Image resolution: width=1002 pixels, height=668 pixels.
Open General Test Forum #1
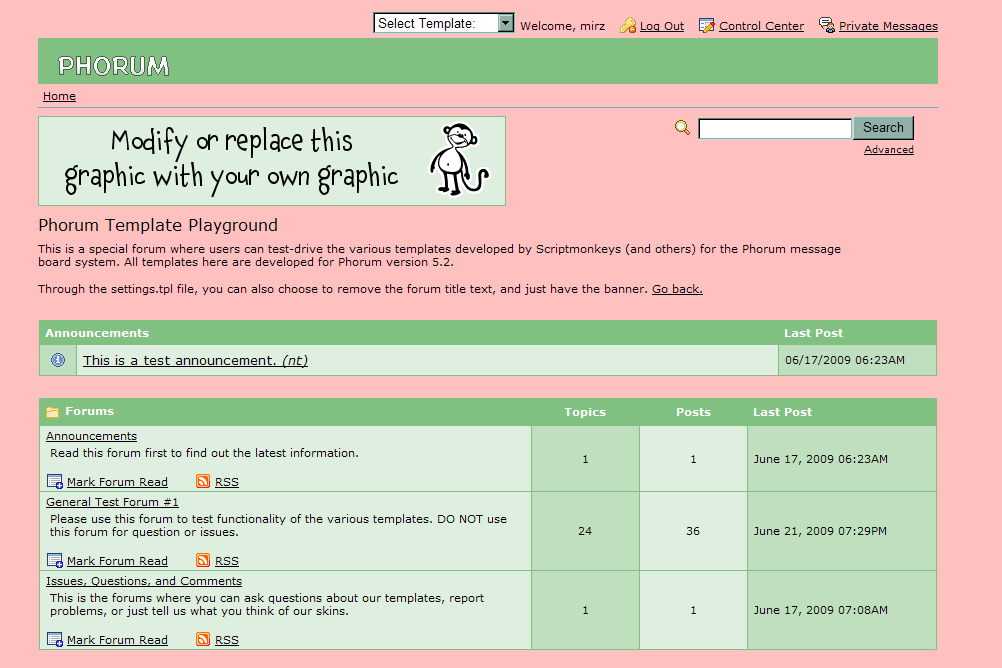click(112, 502)
